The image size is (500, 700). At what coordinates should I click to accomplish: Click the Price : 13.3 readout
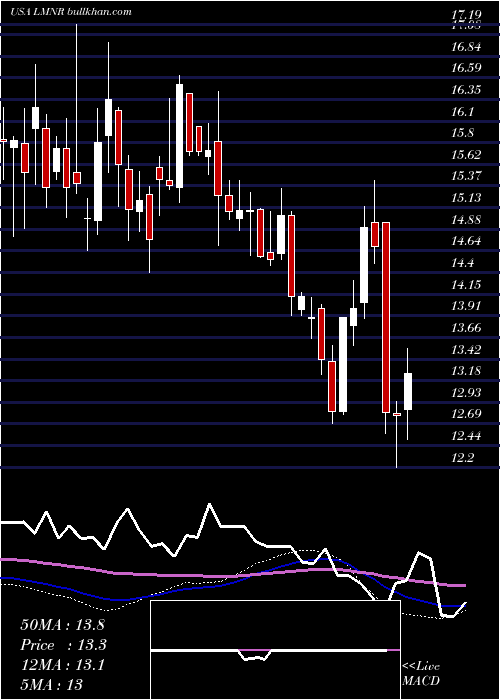point(63,645)
